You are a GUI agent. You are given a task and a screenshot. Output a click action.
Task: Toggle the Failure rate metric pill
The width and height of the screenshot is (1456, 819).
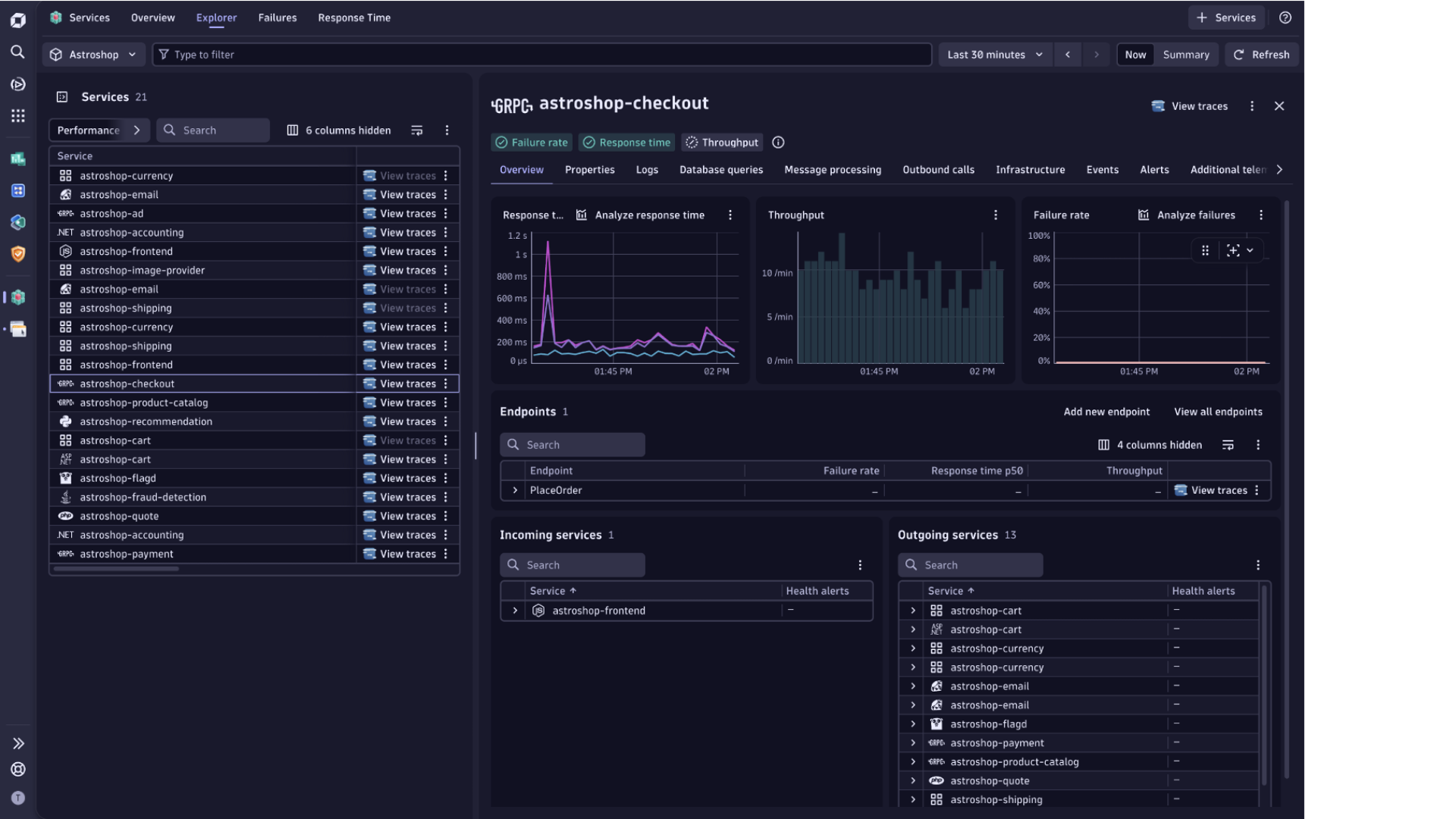pyautogui.click(x=531, y=142)
